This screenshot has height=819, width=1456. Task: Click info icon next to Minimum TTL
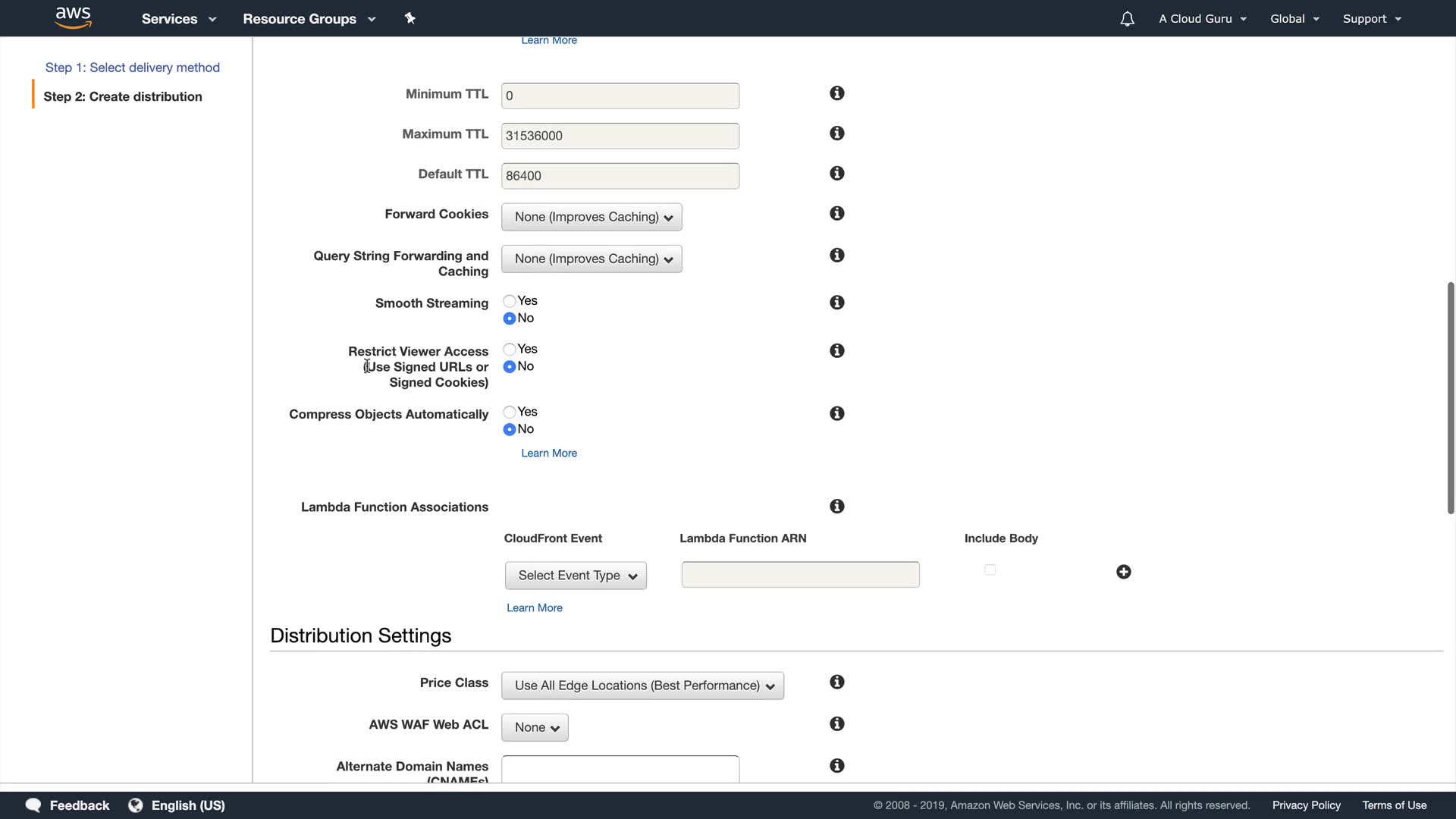(836, 93)
